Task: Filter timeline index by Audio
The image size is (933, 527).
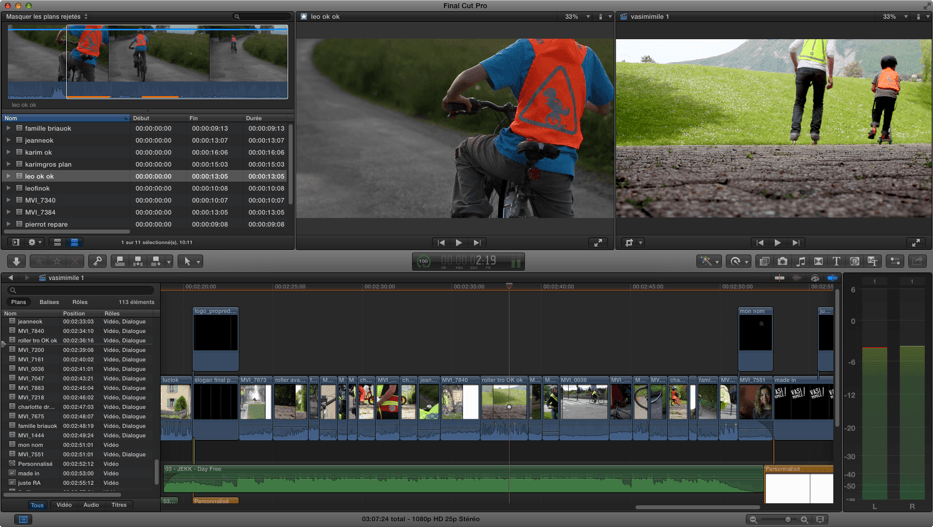Action: click(91, 505)
